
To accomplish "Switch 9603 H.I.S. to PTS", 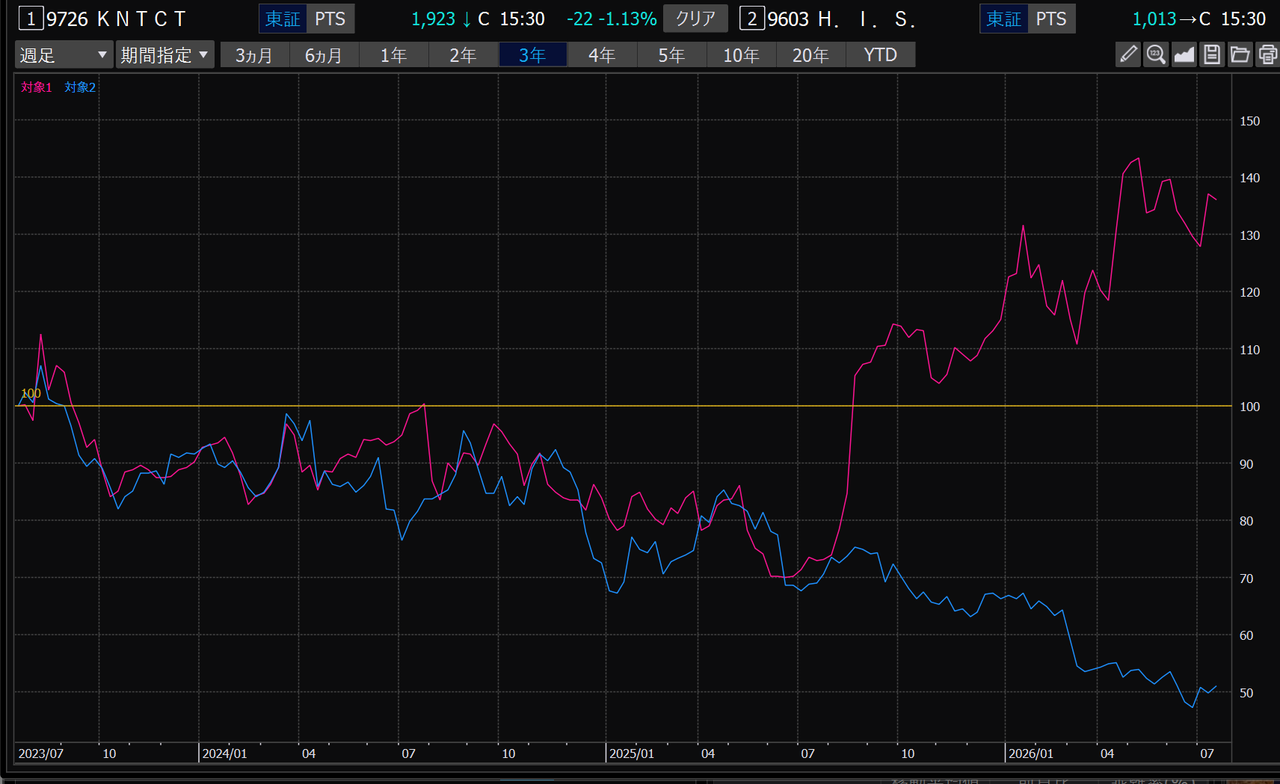I will tap(1050, 18).
